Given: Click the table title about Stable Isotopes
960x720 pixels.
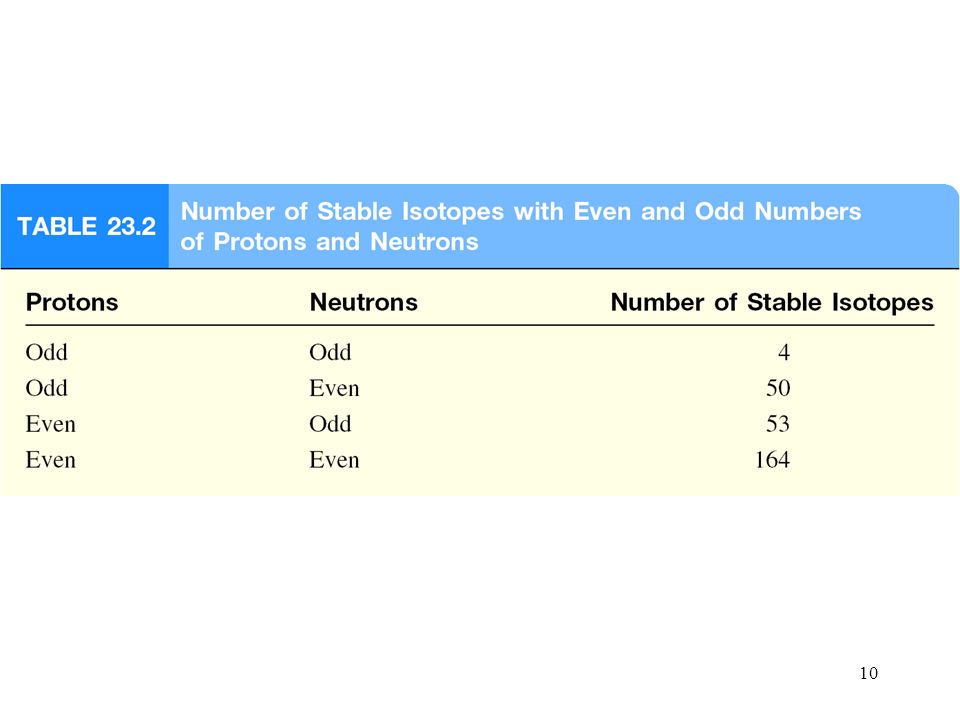Looking at the screenshot, I should 521,227.
